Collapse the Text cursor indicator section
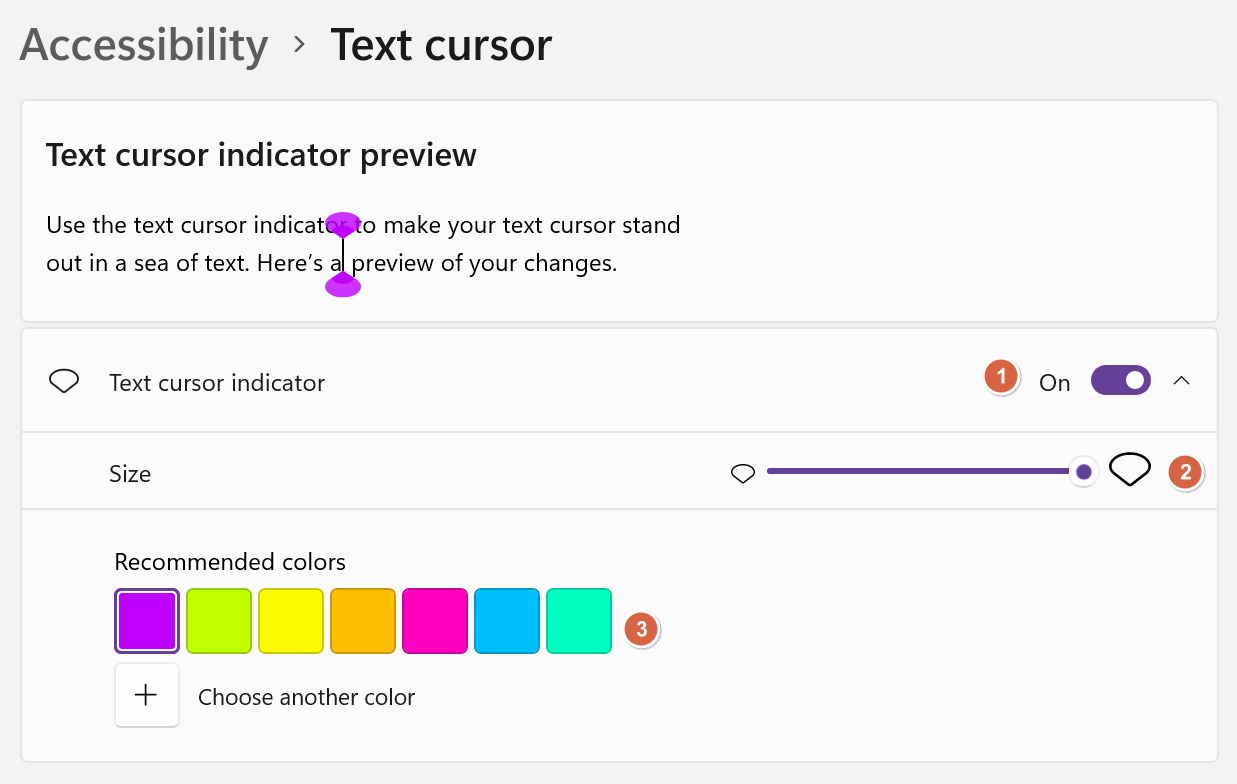 point(1182,380)
